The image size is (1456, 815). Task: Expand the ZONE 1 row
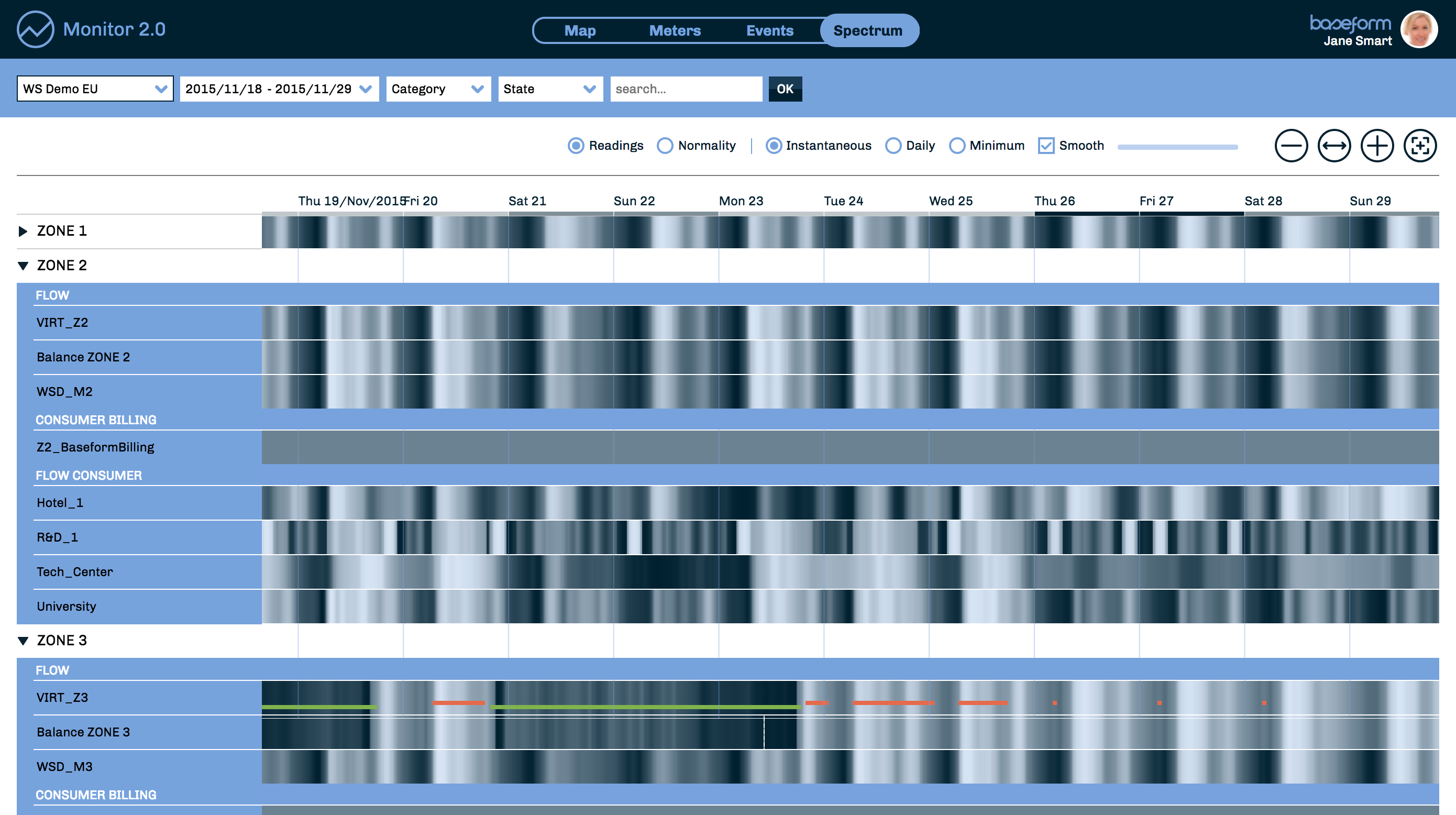click(x=22, y=231)
